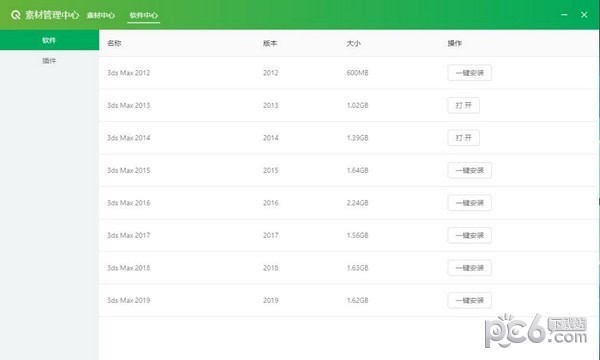This screenshot has height=360, width=600.
Task: Open the 软件 sidebar category
Action: pyautogui.click(x=49, y=40)
